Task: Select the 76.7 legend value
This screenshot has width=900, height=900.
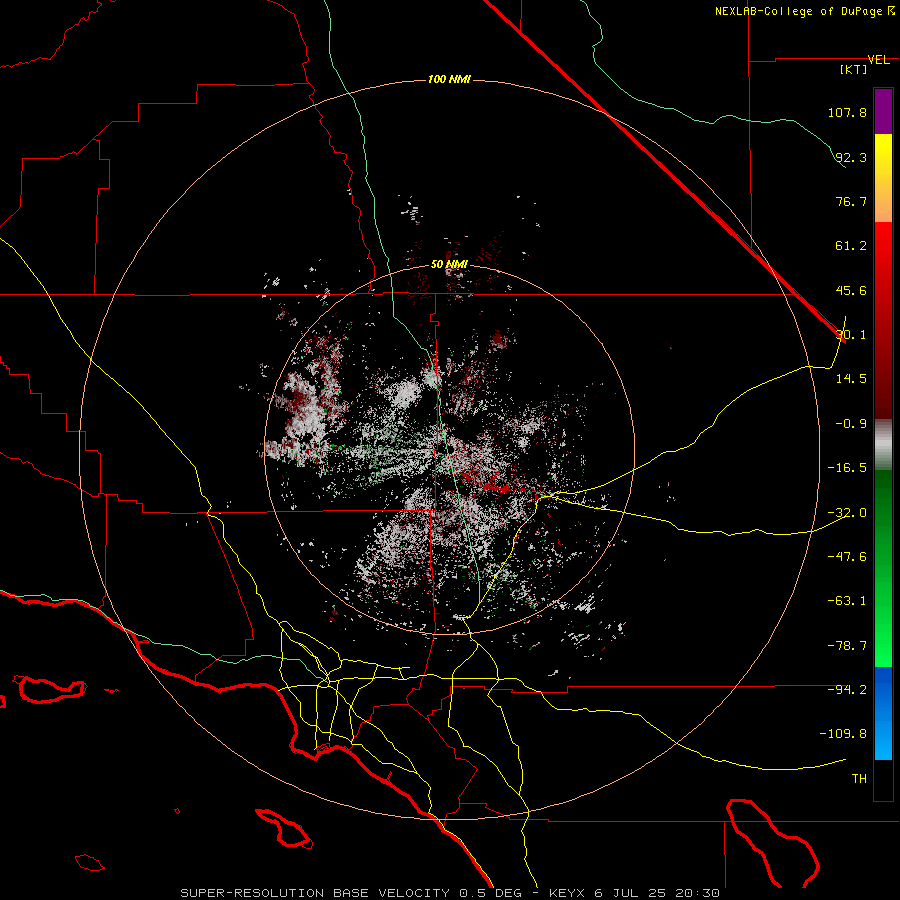Action: pos(851,201)
